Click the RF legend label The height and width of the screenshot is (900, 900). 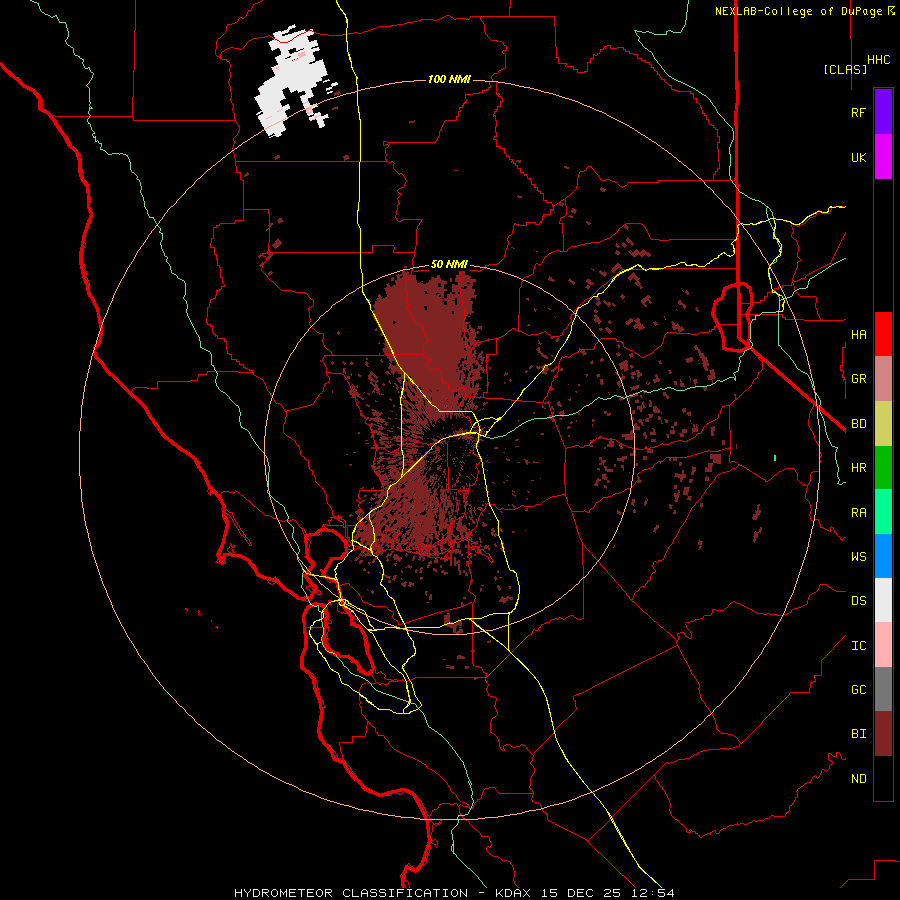[x=858, y=112]
